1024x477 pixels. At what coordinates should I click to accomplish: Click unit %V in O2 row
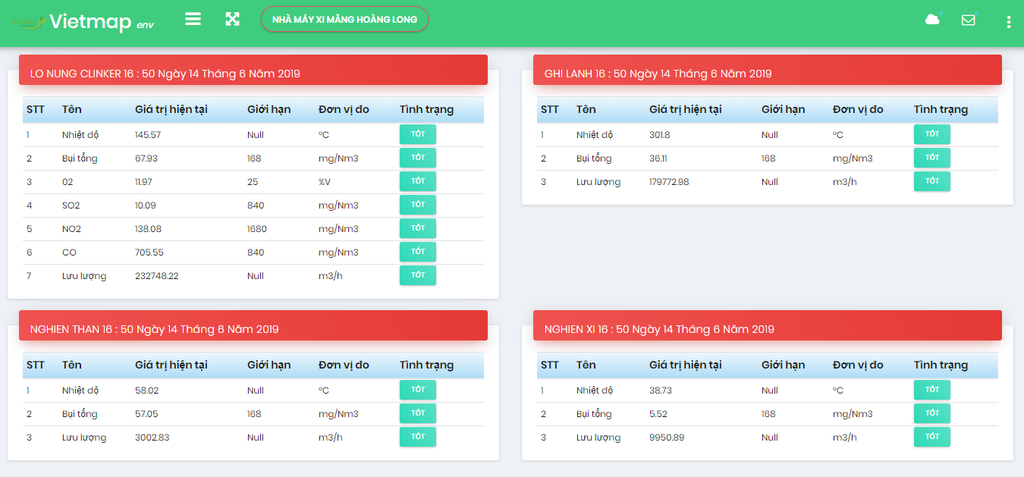tap(325, 182)
